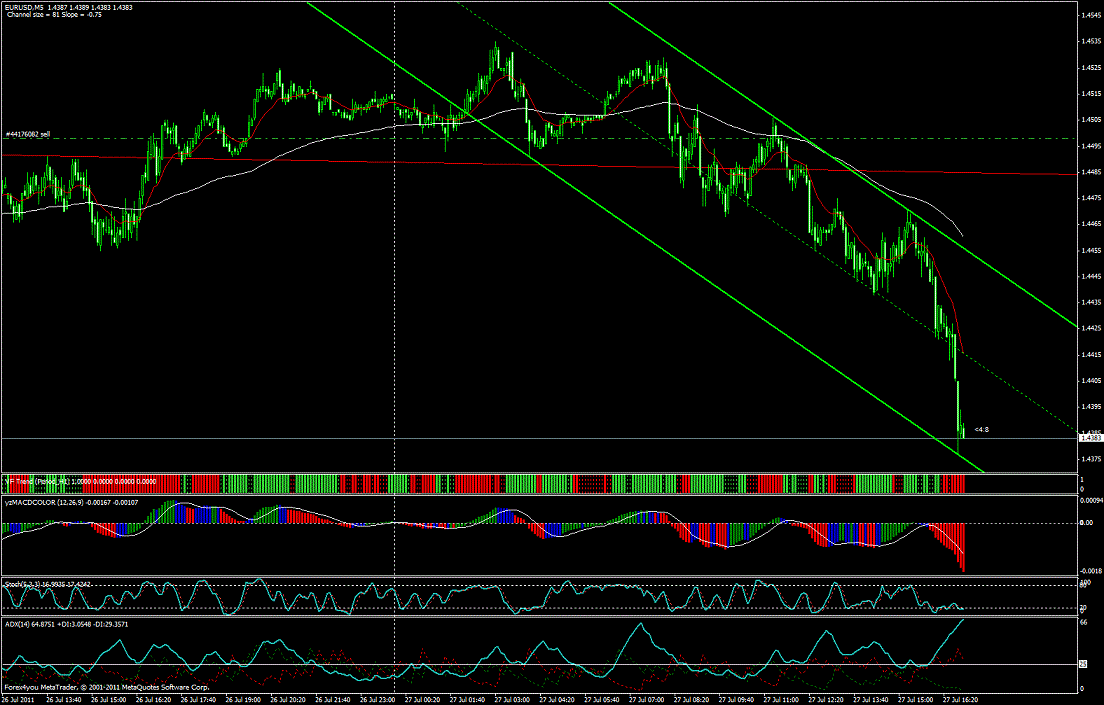Click the MACD scale value -0.0018
Screen dimensions: 1104x705
(x=1091, y=570)
